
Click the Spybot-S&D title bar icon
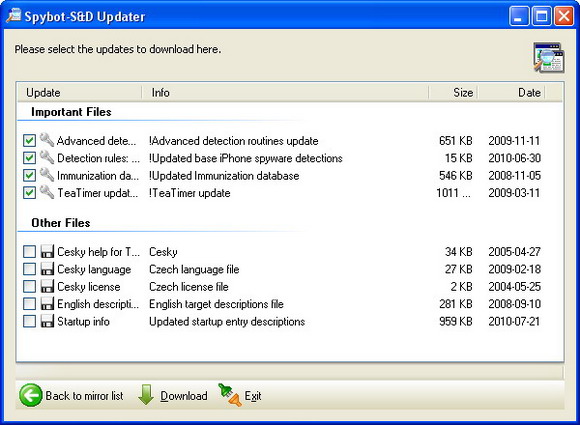[x=13, y=16]
